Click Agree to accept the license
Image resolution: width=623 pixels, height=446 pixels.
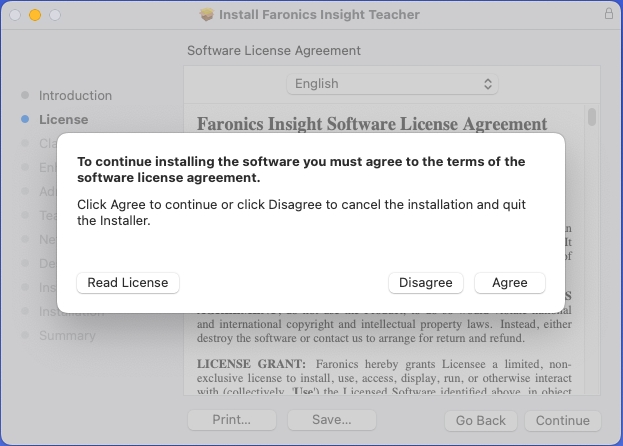(x=509, y=283)
